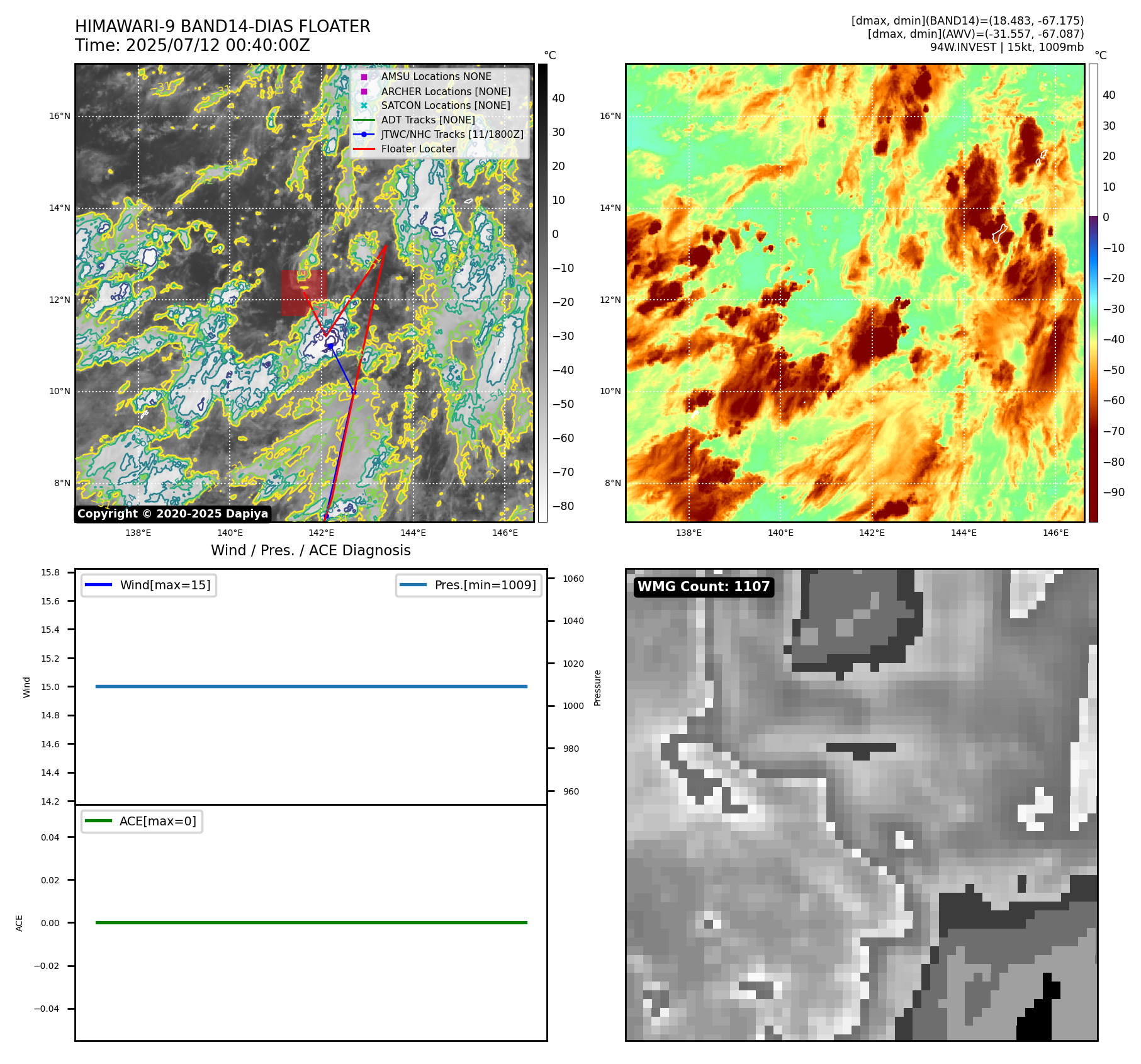Image resolution: width=1141 pixels, height=1064 pixels.
Task: Click the '960' tick on pressure axis
Action: (571, 791)
